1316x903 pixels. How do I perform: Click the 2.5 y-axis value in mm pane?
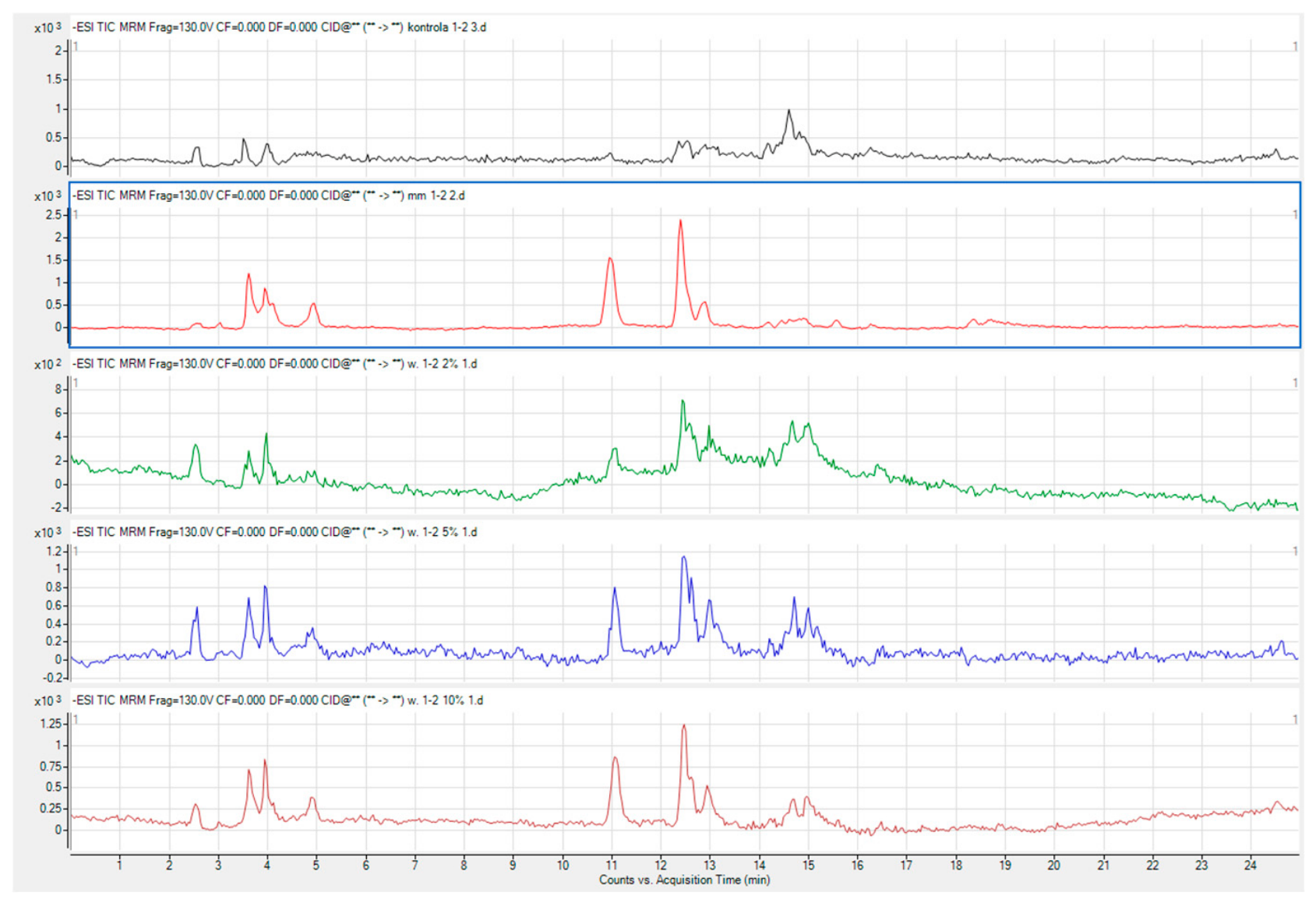(54, 215)
